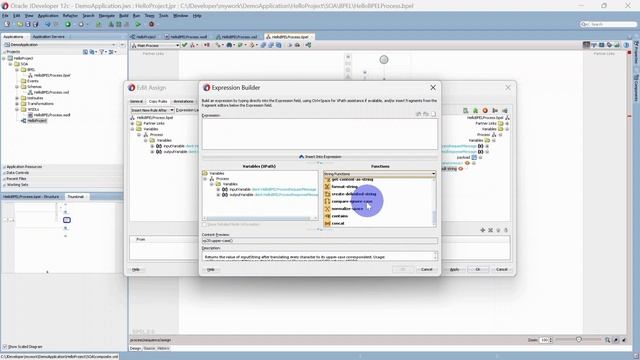The width and height of the screenshot is (640, 360).
Task: Select the create-delimited-string function
Action: (x=354, y=194)
